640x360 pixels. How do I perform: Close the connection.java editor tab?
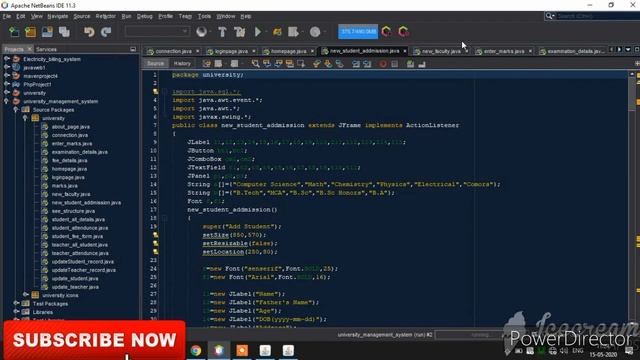click(198, 51)
